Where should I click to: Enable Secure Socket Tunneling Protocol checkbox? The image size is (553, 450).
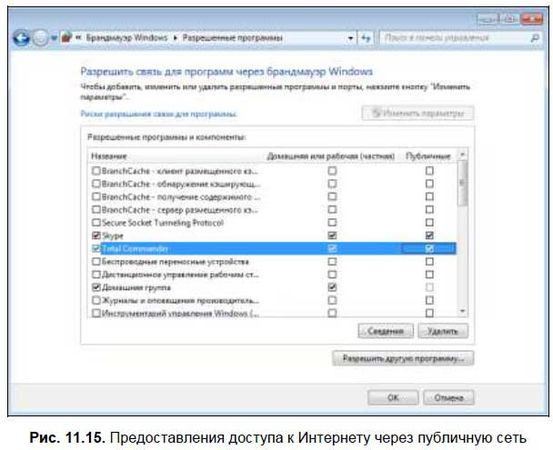tap(96, 223)
